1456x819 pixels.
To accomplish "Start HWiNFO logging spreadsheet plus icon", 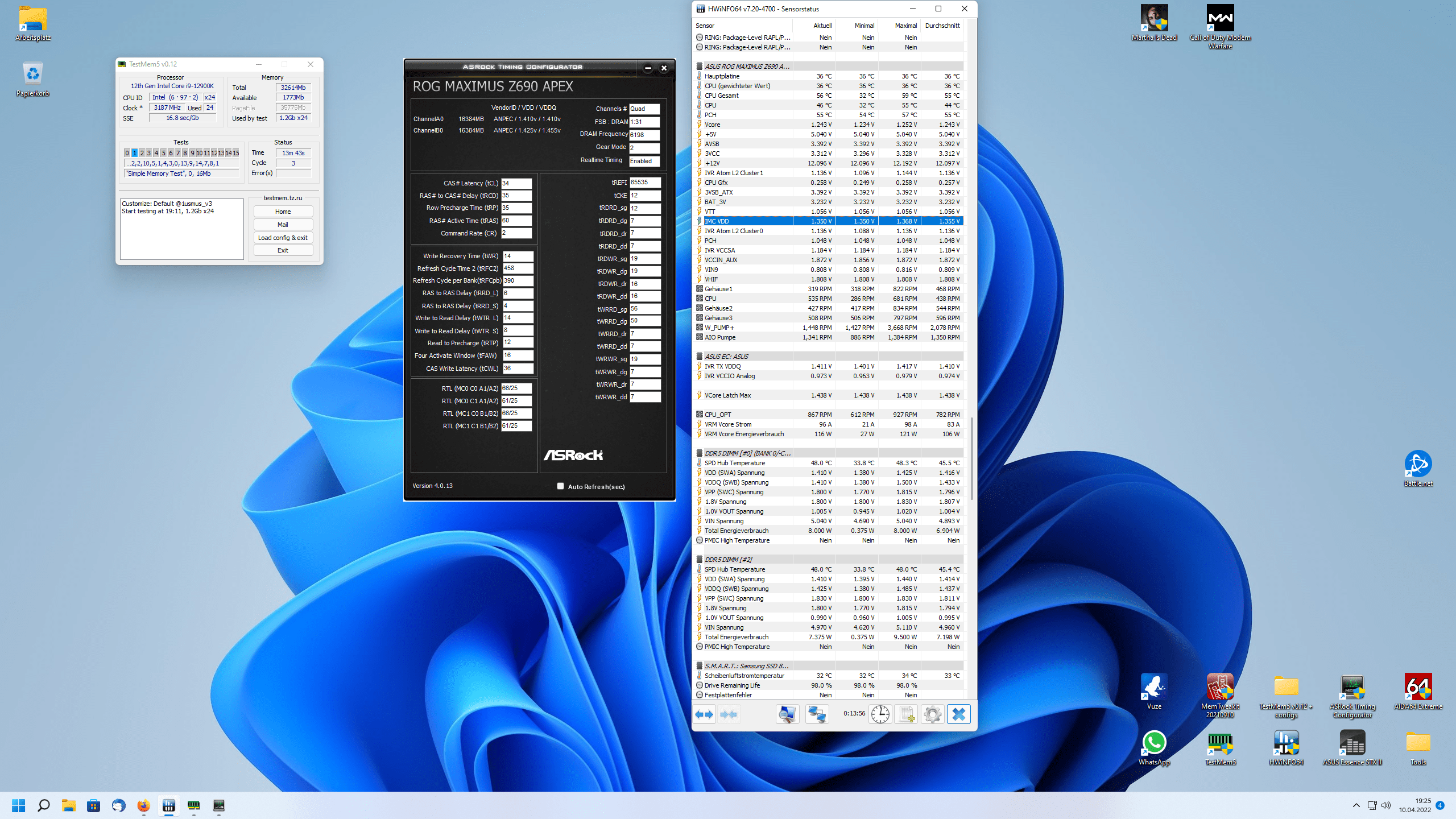I will [906, 714].
